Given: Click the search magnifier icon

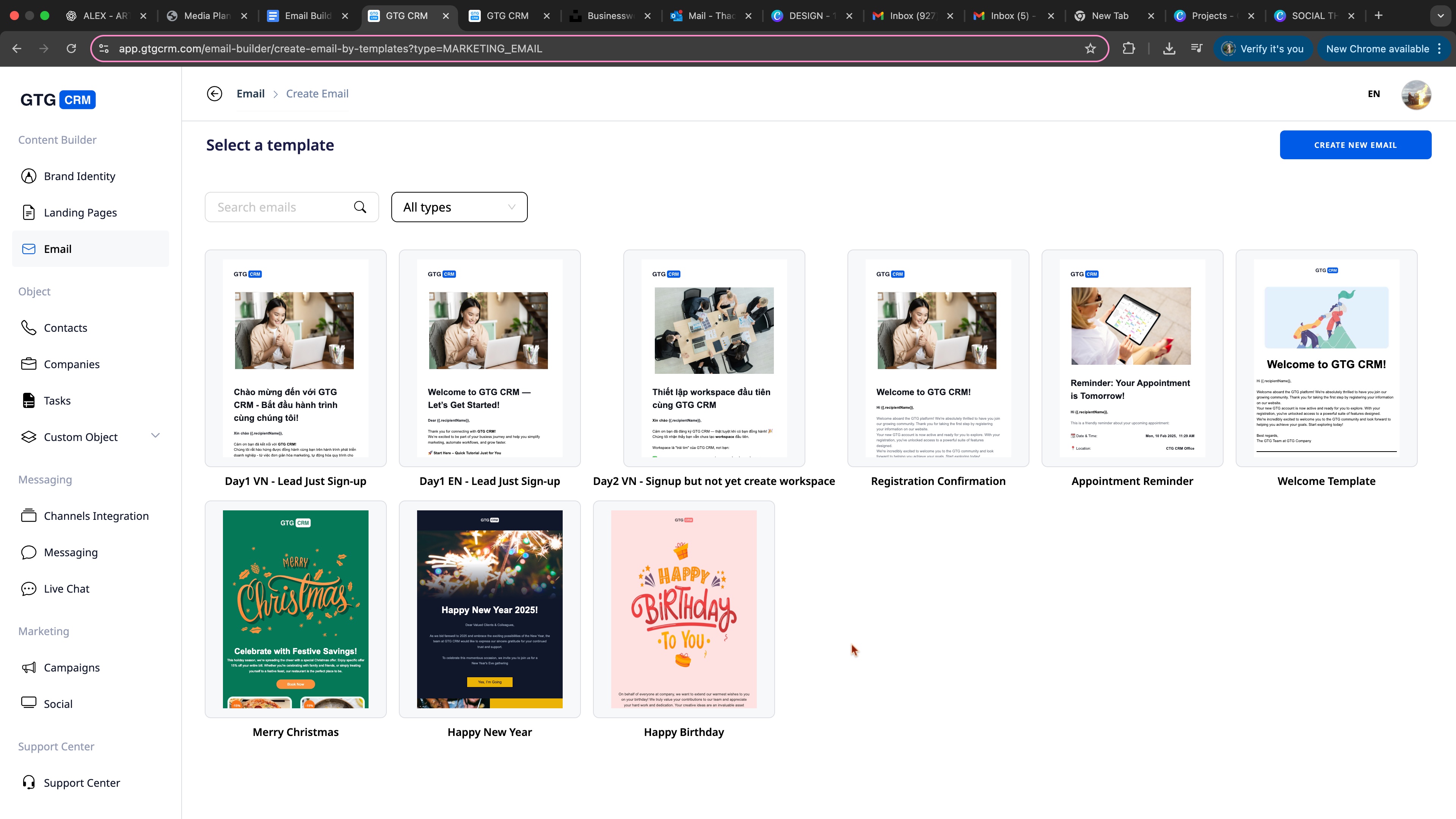Looking at the screenshot, I should pyautogui.click(x=360, y=207).
